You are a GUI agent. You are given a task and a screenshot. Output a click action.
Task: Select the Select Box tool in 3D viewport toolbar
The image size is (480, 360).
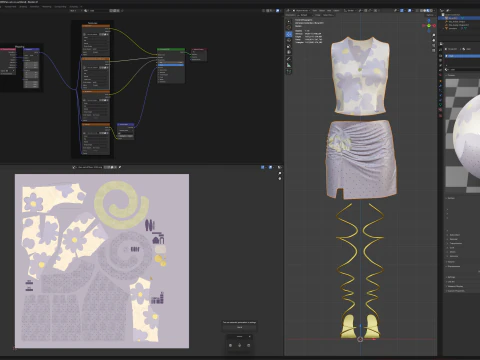click(x=289, y=22)
